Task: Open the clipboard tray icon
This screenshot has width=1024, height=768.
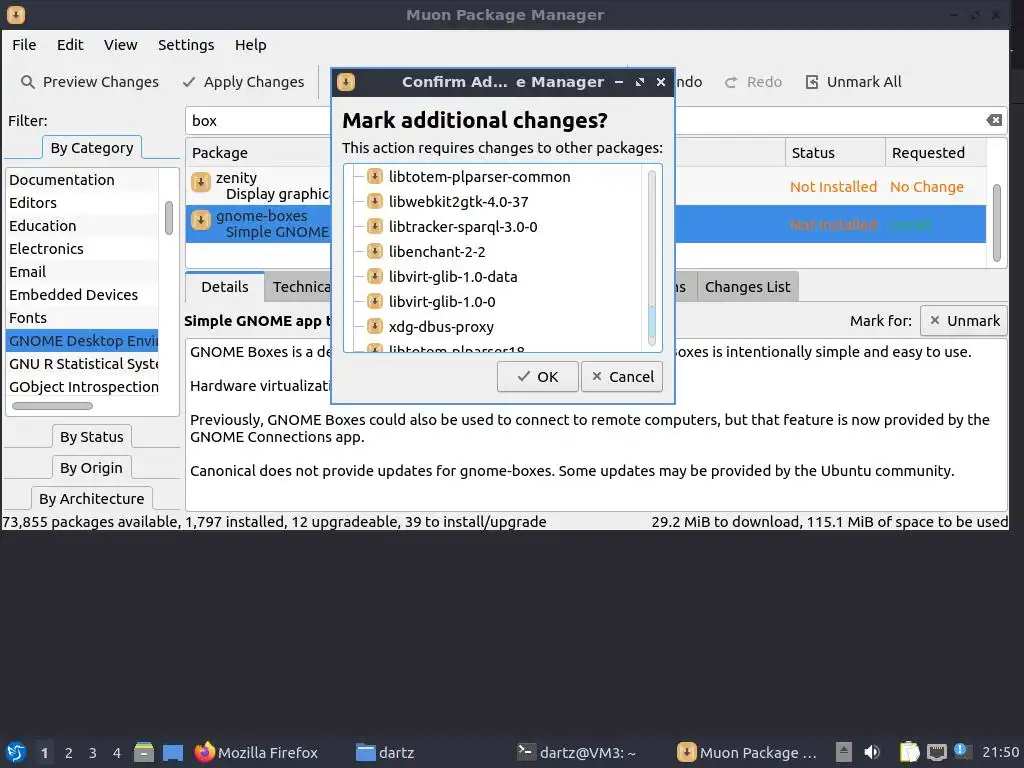Action: [909, 752]
